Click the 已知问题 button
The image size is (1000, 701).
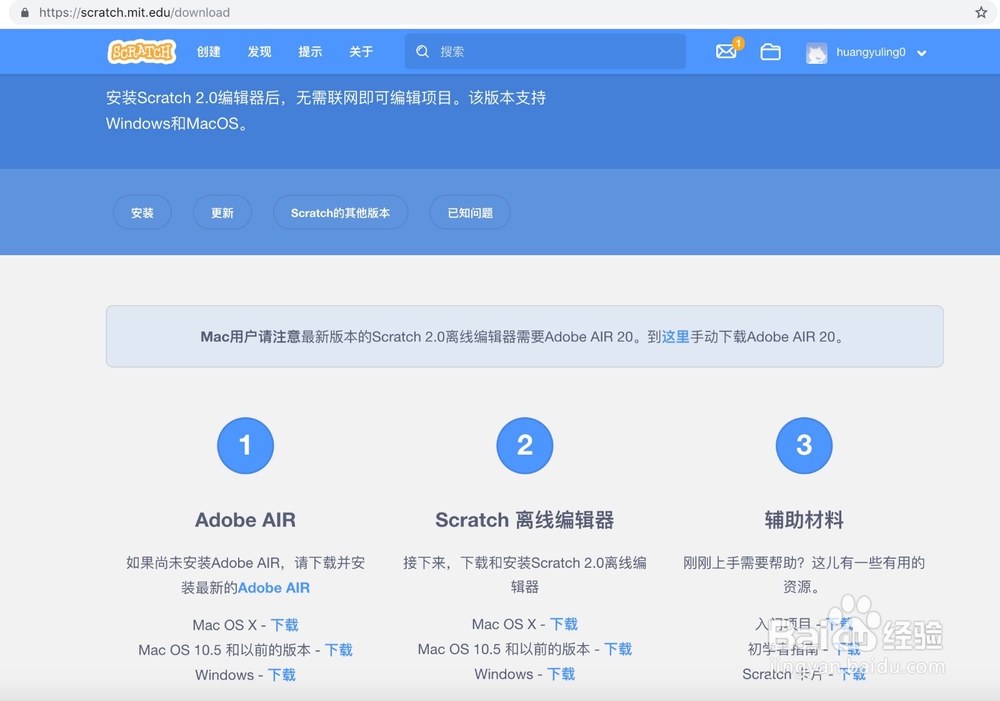click(470, 212)
